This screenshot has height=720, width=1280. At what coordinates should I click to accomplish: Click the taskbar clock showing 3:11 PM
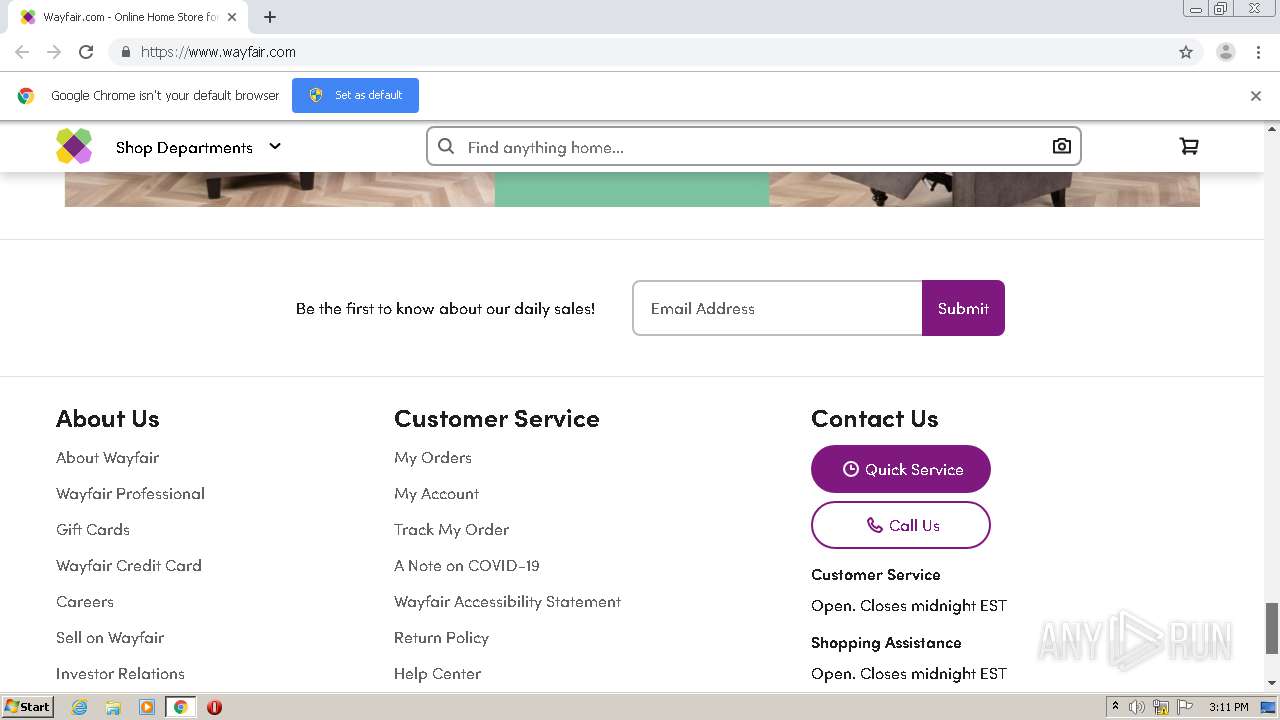pos(1228,707)
